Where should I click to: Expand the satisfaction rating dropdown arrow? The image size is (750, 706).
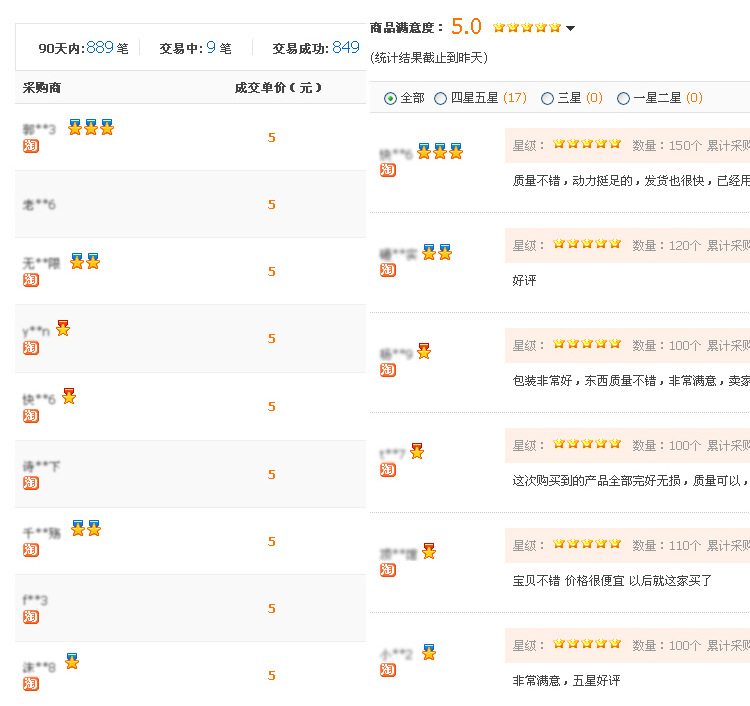click(x=571, y=28)
